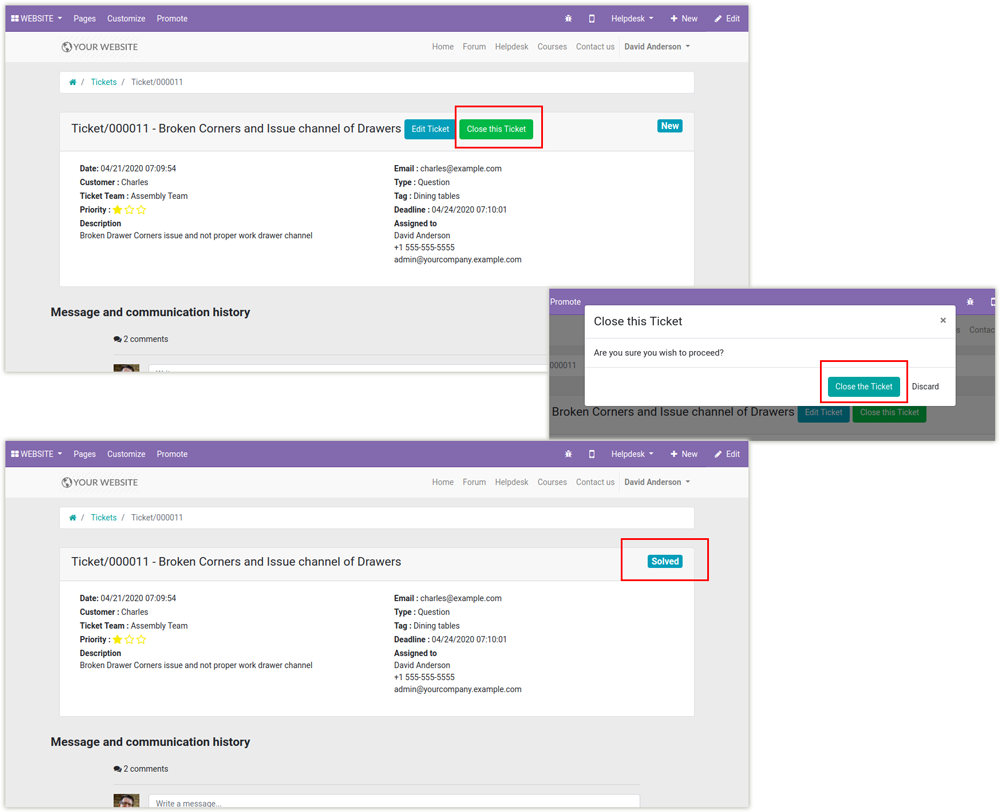Confirm with the Close the Ticket button
1000x812 pixels.
863,387
